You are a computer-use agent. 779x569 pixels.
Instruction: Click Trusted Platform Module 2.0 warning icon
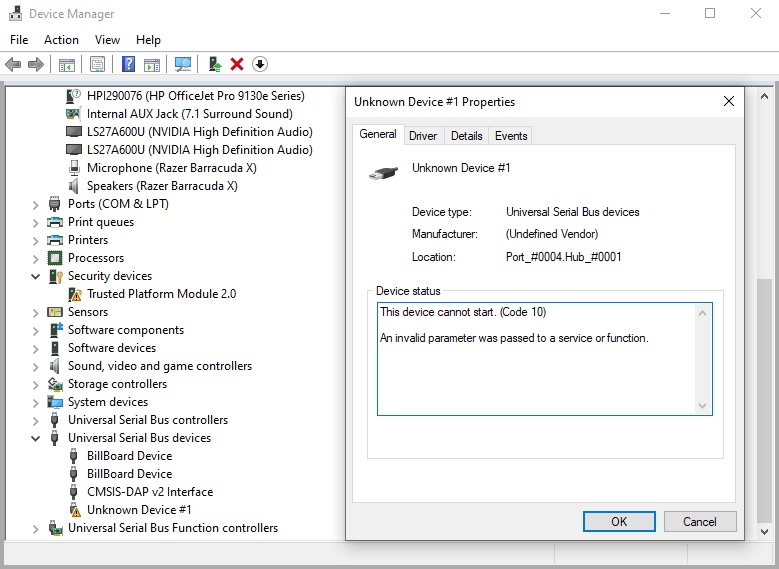click(x=75, y=294)
